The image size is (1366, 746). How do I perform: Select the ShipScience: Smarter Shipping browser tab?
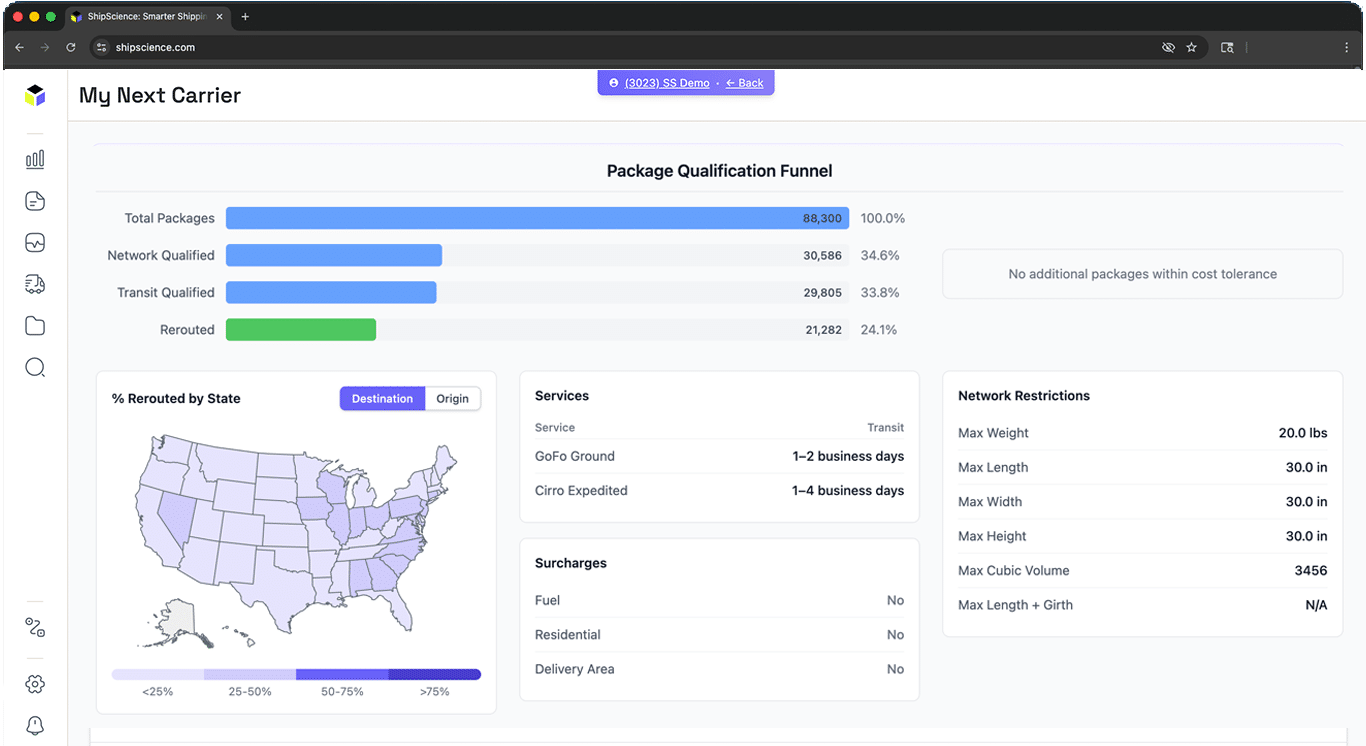pos(145,16)
